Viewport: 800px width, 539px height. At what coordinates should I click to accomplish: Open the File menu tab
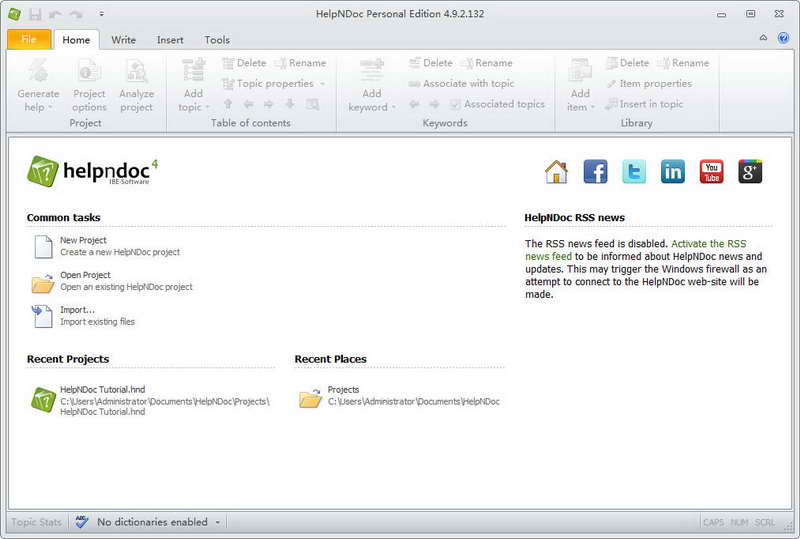coord(29,39)
